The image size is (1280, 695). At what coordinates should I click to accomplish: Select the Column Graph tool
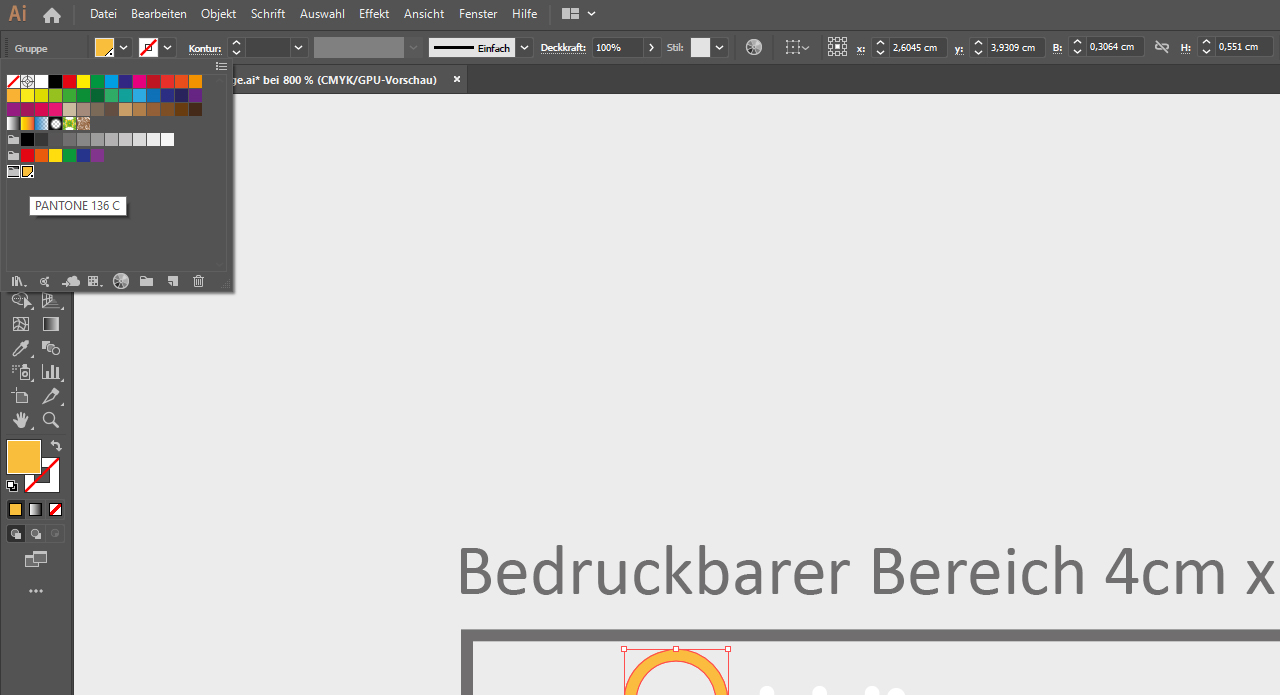click(x=51, y=372)
